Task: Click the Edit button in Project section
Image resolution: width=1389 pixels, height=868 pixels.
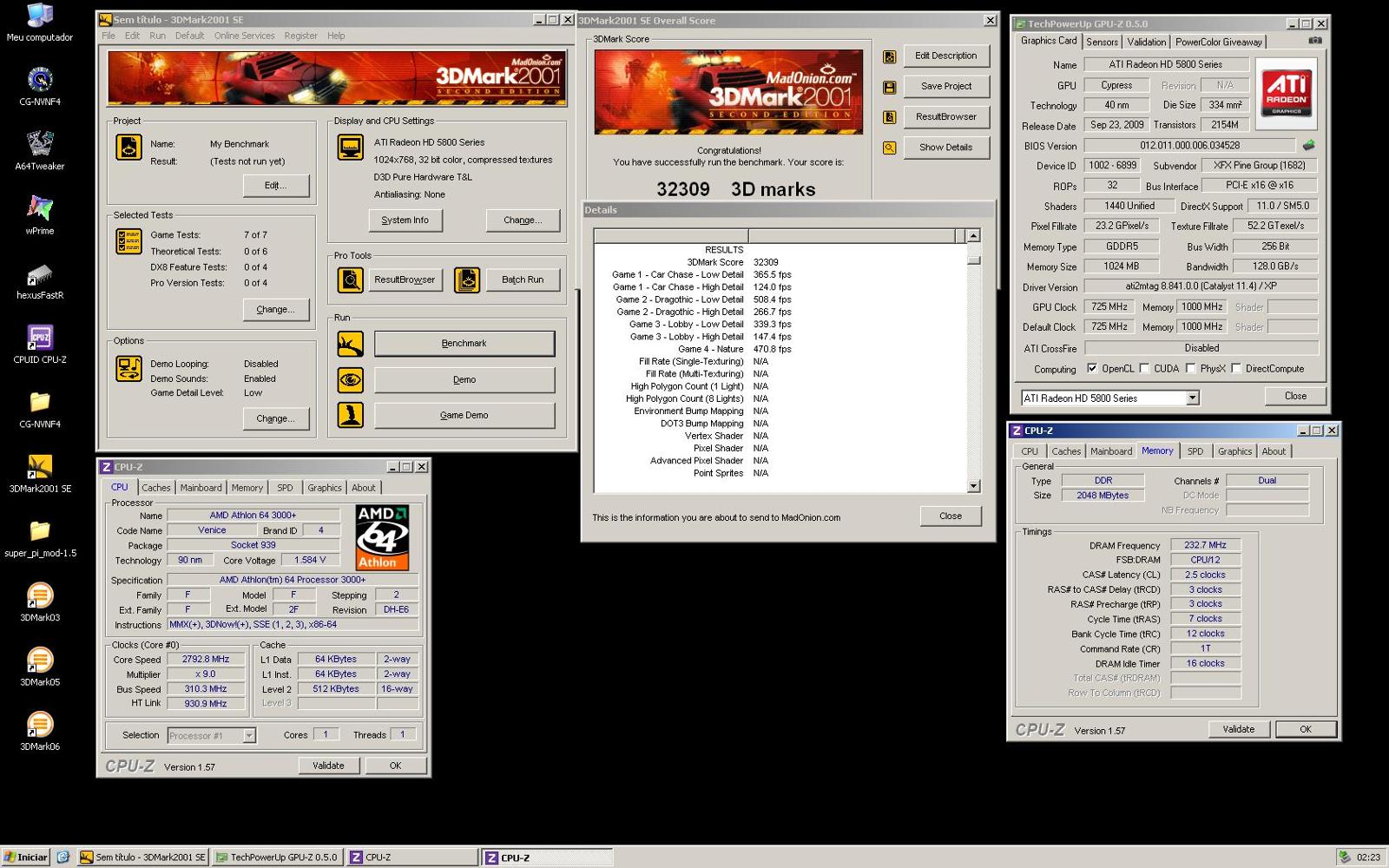Action: coord(275,185)
